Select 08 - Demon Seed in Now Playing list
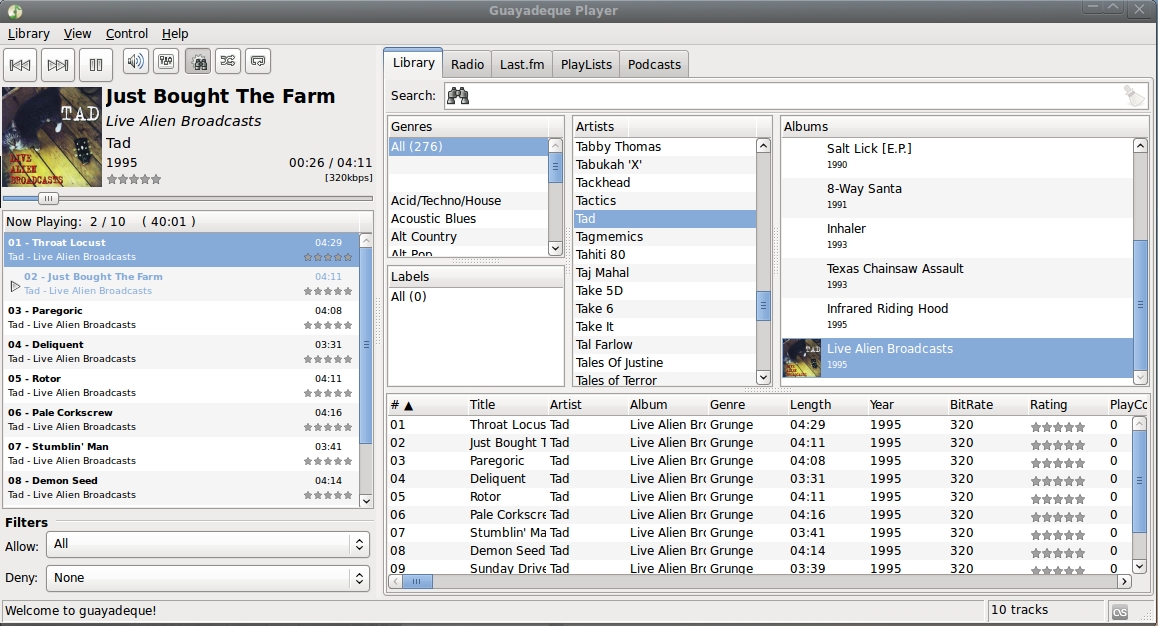Viewport: 1158px width, 626px height. [181, 487]
